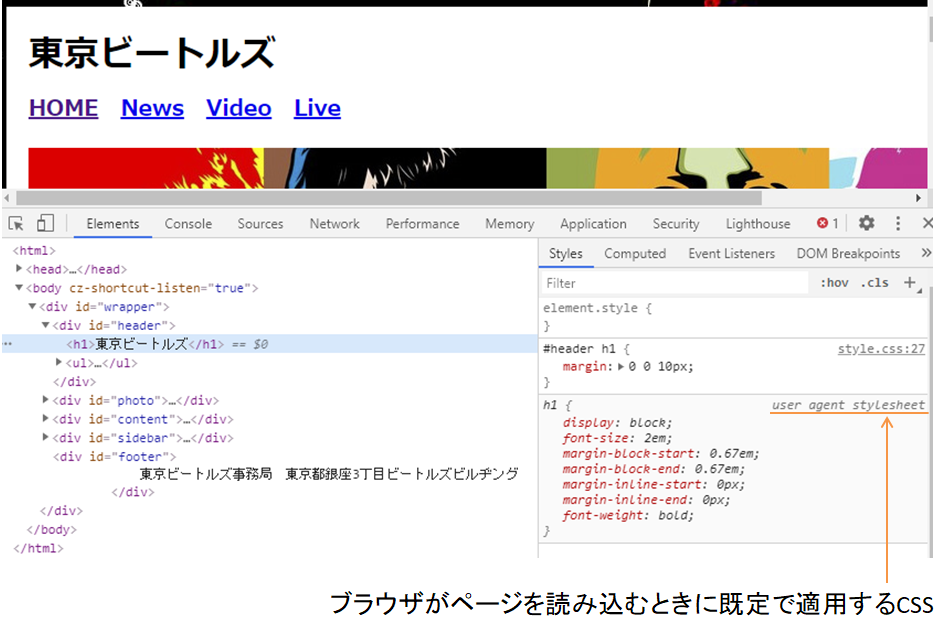This screenshot has height=619, width=939.
Task: Expand the div id="photo" node
Action: [46, 400]
